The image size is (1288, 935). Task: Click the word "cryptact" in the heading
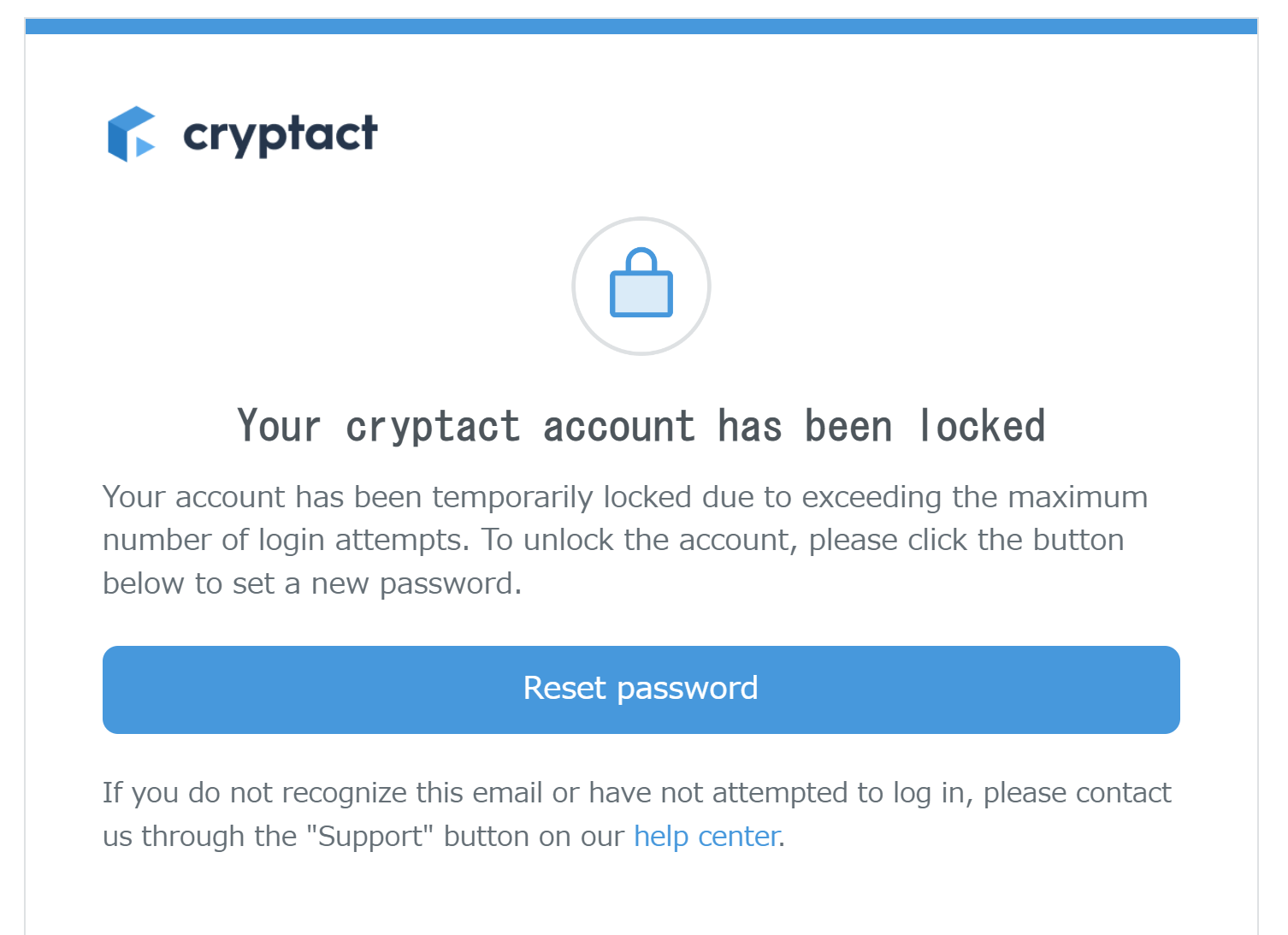pyautogui.click(x=433, y=428)
